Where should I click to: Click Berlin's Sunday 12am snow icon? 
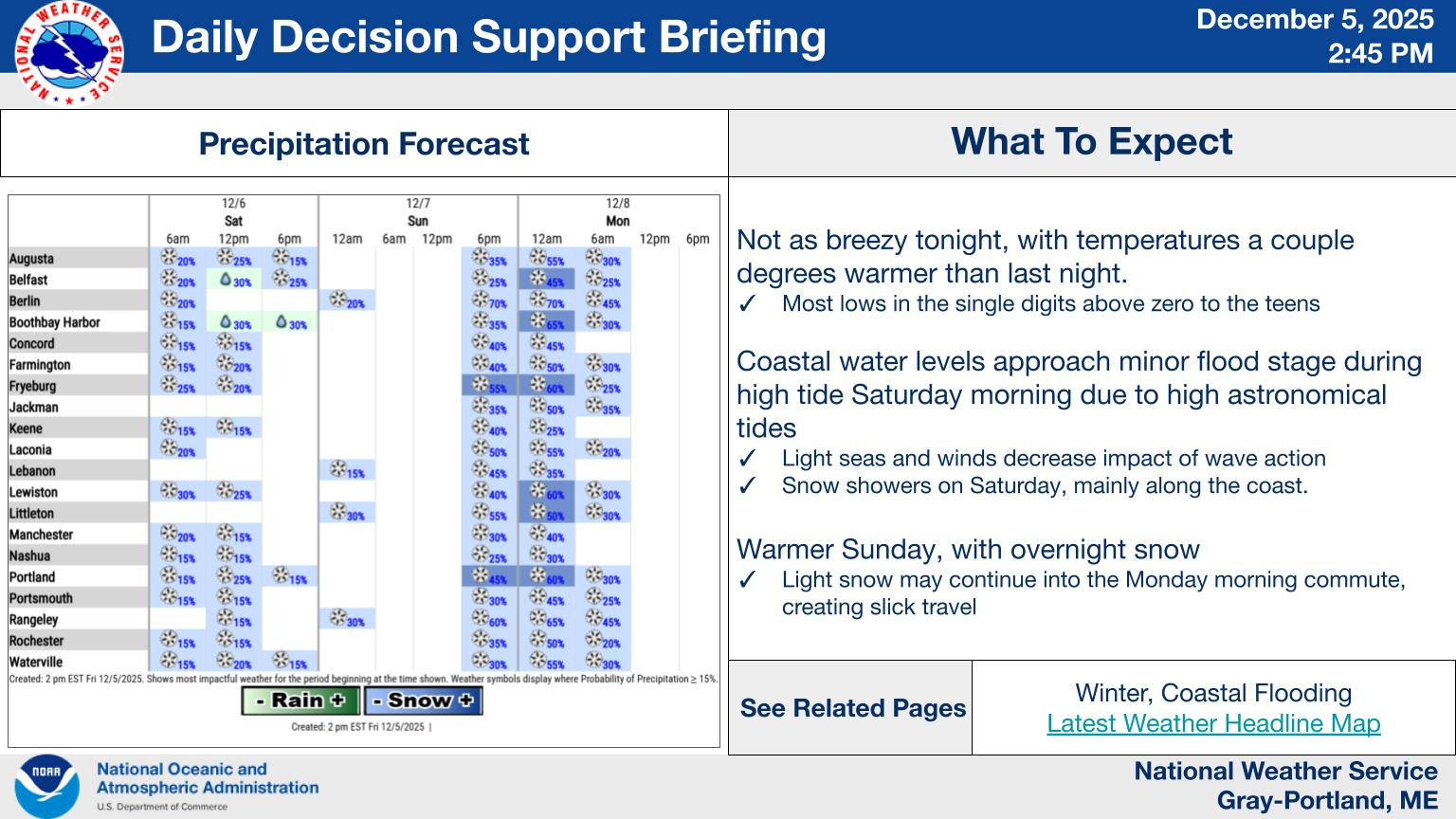[x=338, y=300]
